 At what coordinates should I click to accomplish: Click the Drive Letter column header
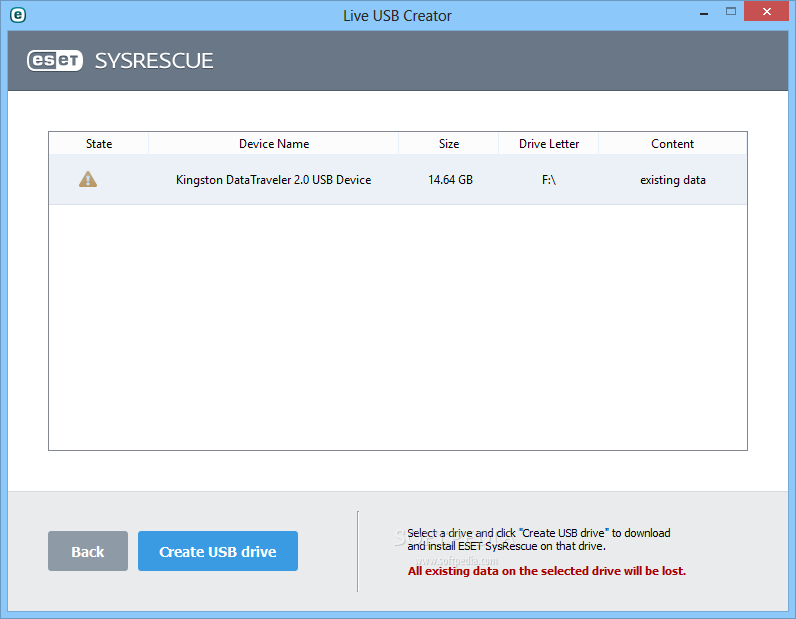[x=549, y=144]
